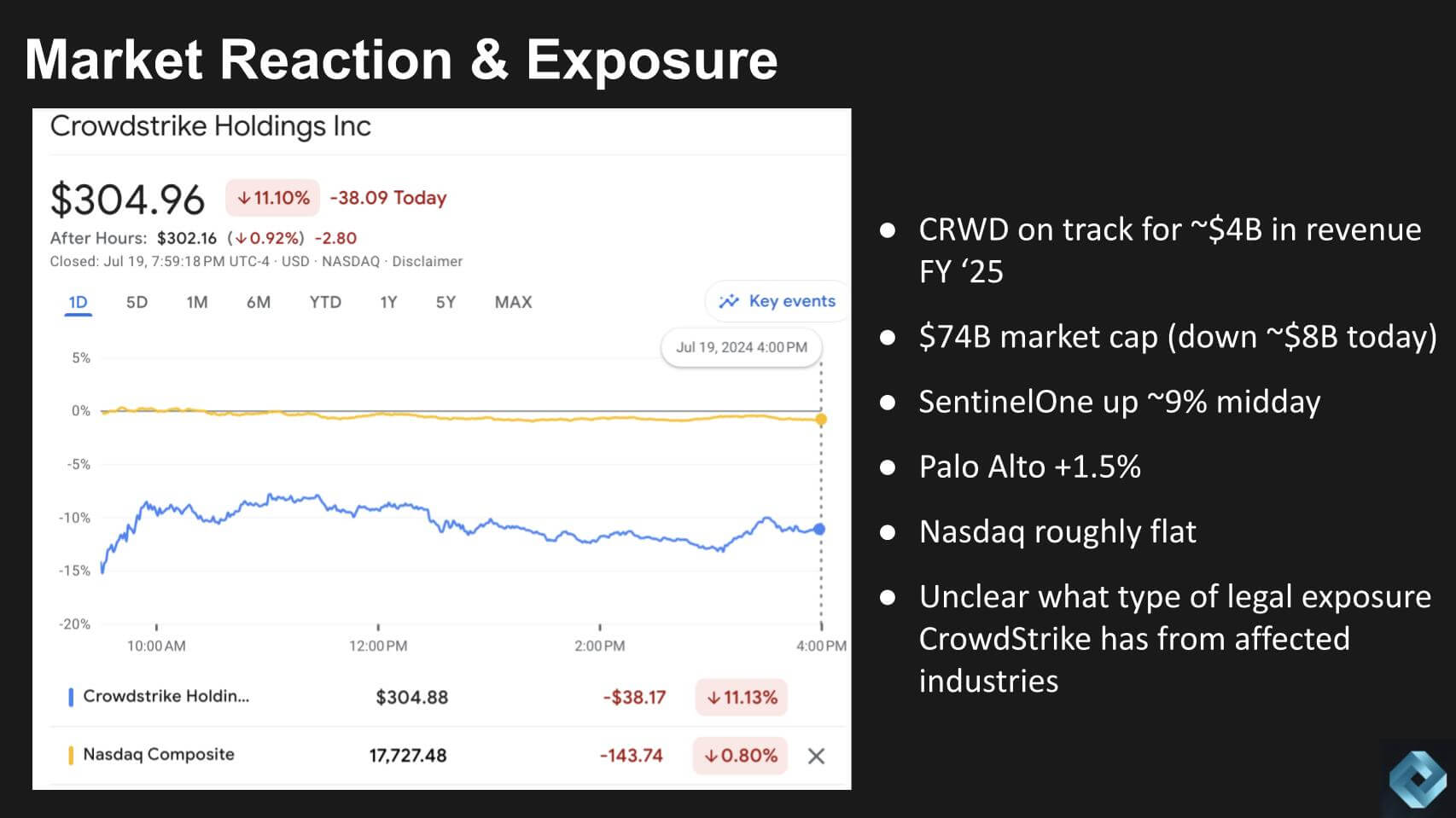Click the Key events sparkline icon

(x=728, y=301)
